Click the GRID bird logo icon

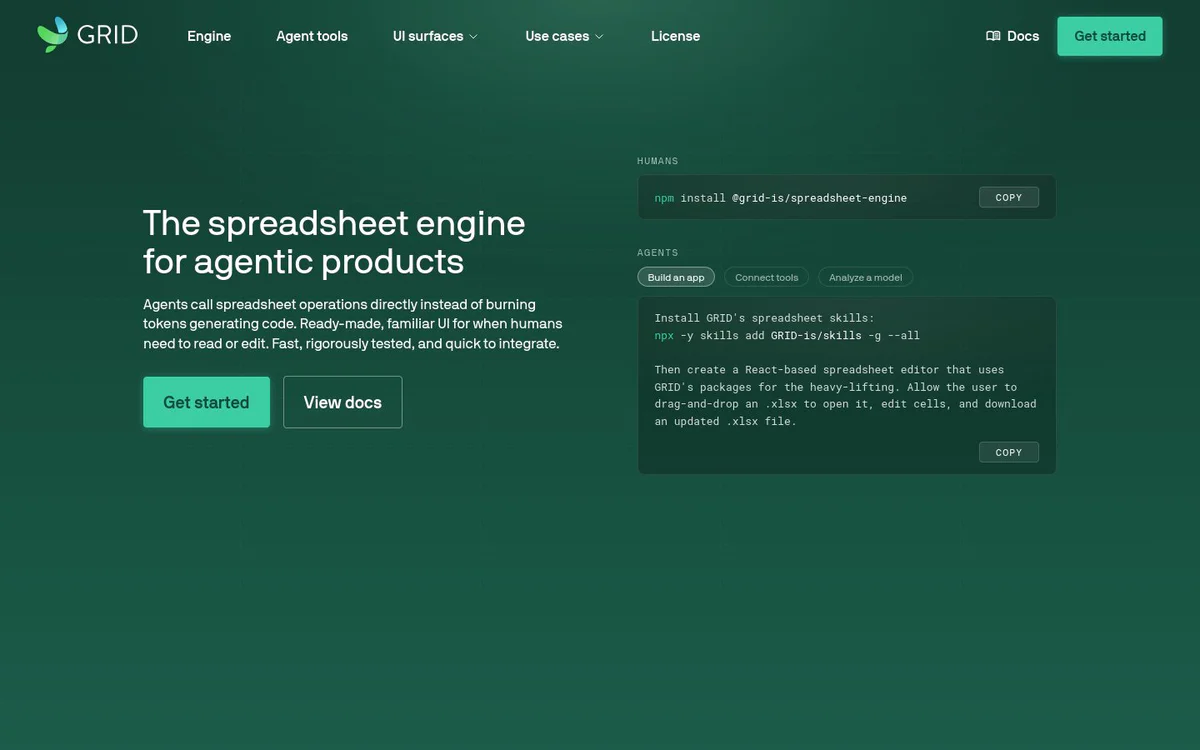pyautogui.click(x=53, y=35)
